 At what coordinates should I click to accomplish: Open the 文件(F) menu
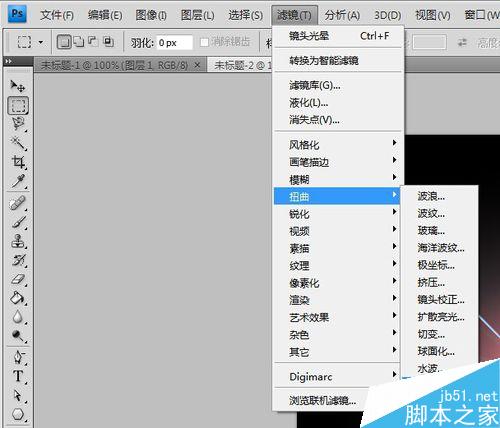(57, 15)
